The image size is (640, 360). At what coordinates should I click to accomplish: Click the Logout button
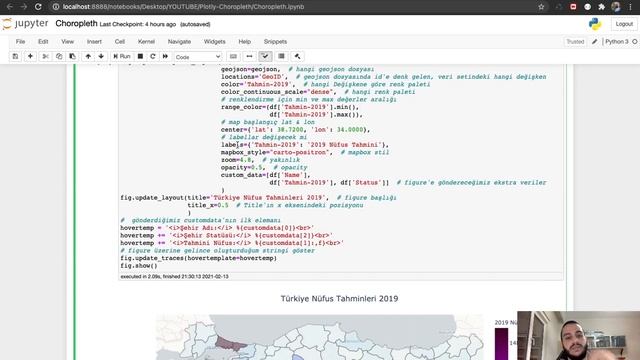coord(624,24)
